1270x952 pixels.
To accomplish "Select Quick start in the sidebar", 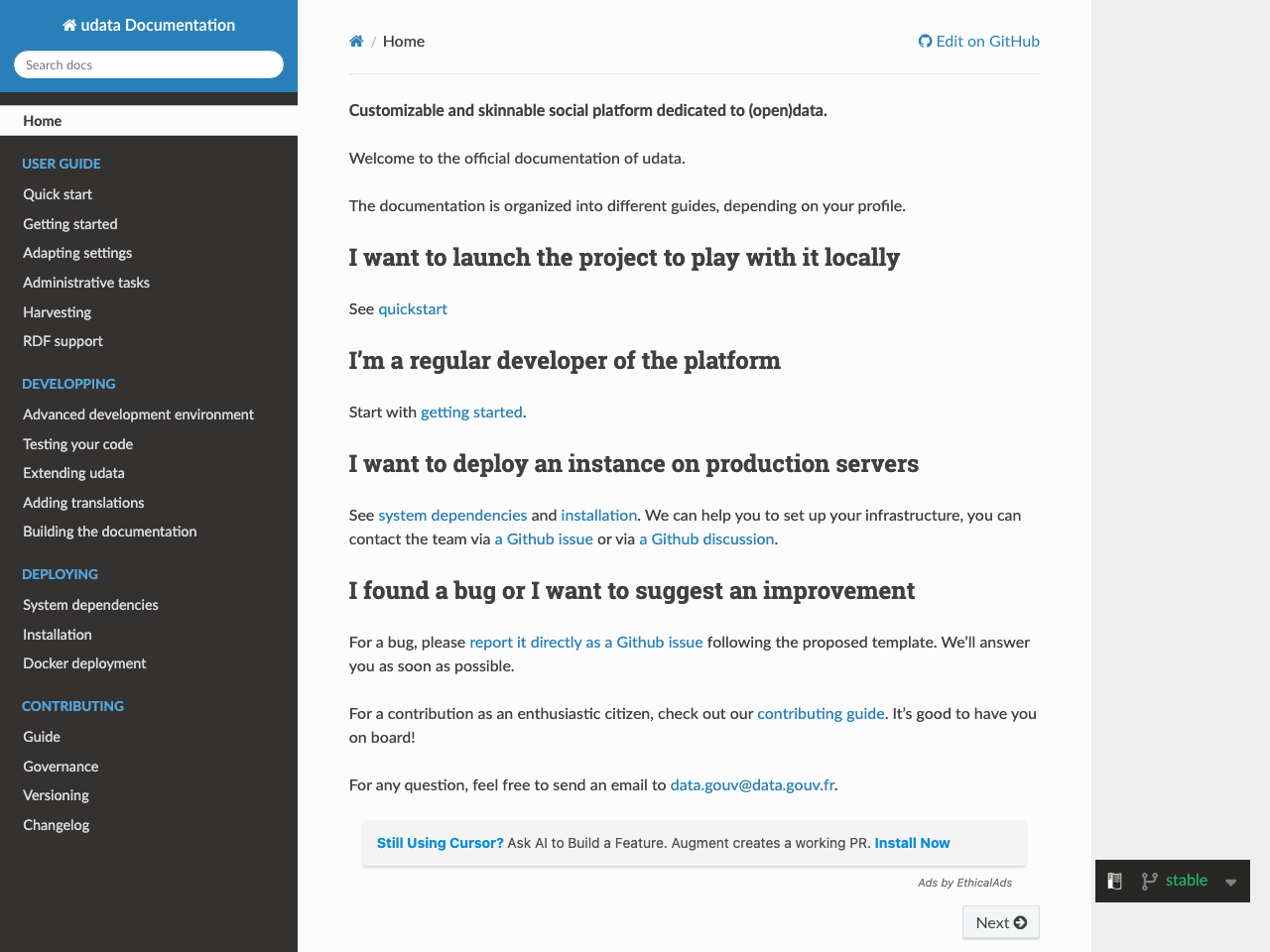I will click(x=57, y=194).
